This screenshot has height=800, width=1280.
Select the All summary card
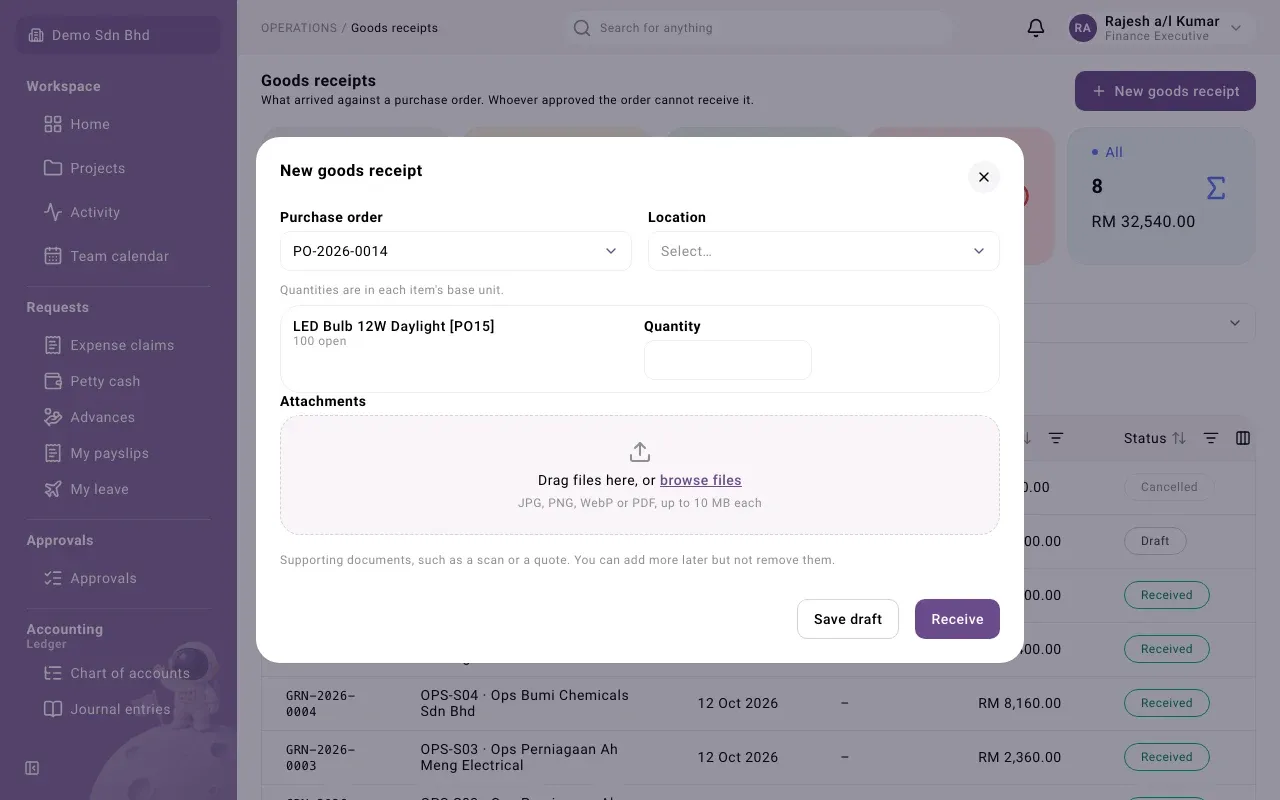pos(1161,196)
